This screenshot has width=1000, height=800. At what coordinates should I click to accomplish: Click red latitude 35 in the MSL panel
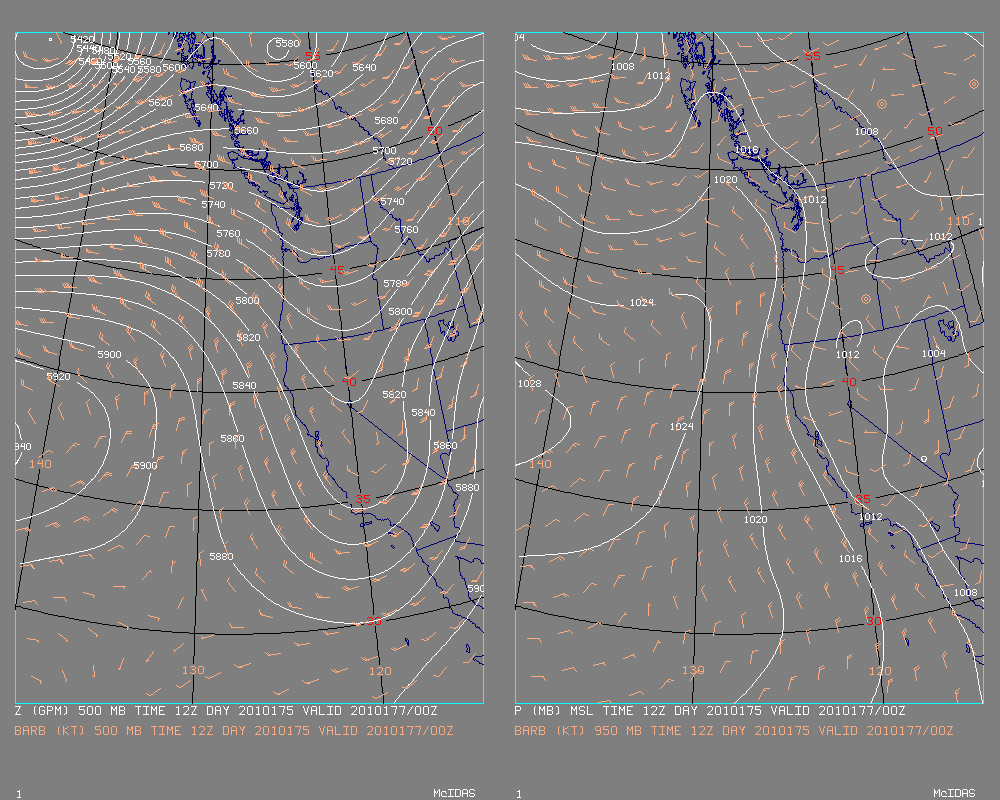[x=862, y=499]
